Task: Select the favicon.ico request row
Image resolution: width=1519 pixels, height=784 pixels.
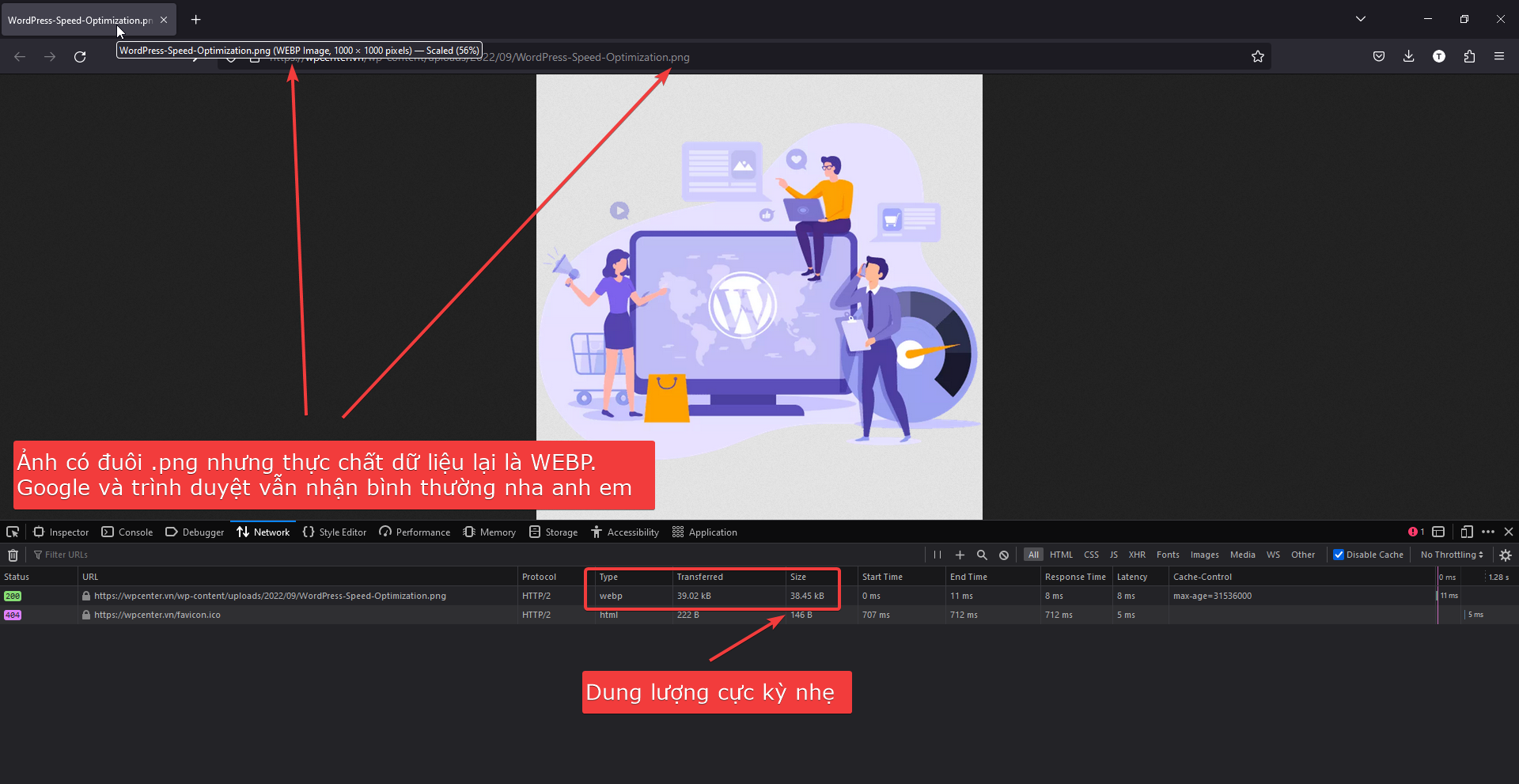Action: [759, 615]
